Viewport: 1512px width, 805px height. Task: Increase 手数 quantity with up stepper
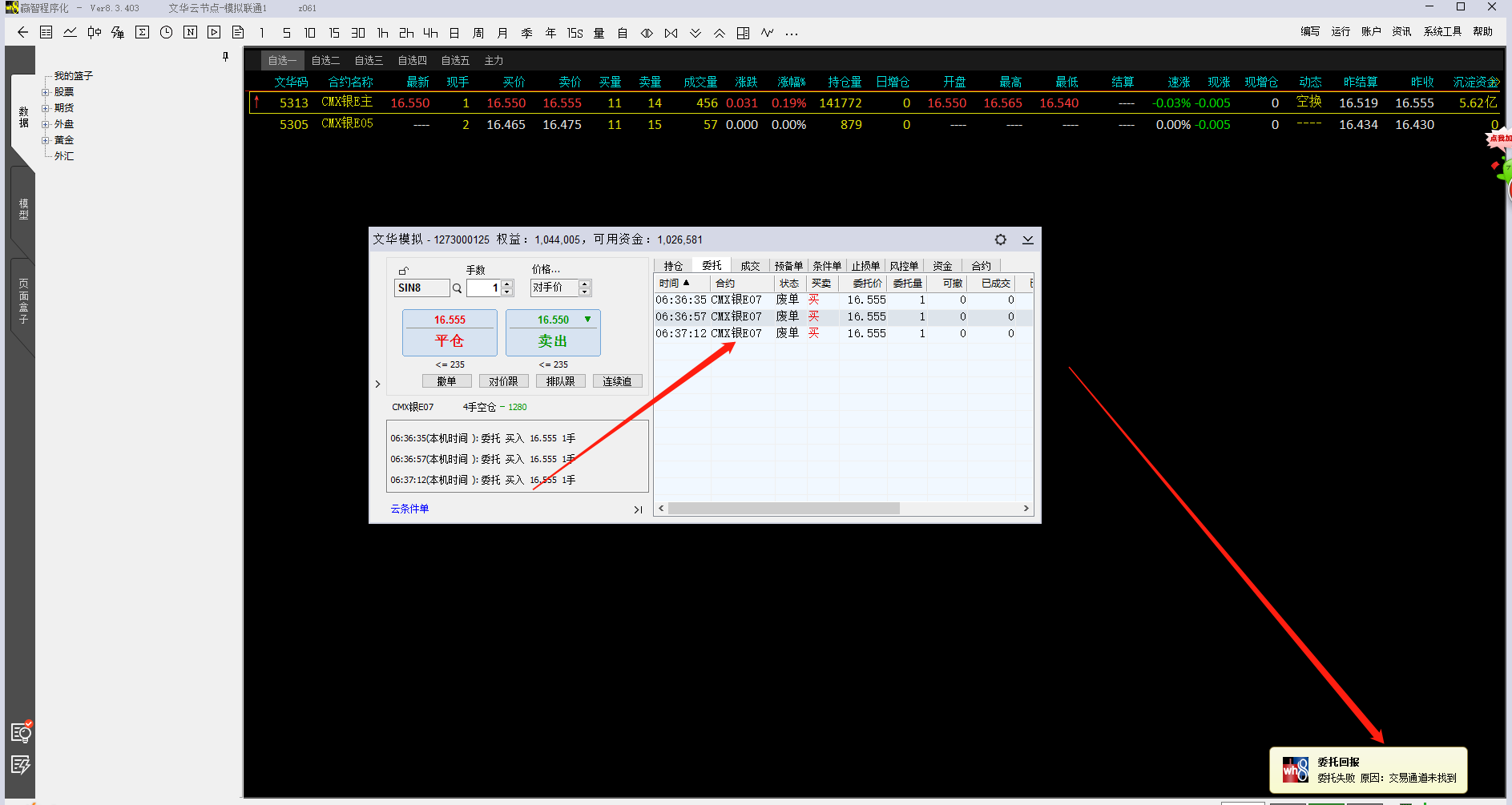click(x=506, y=284)
